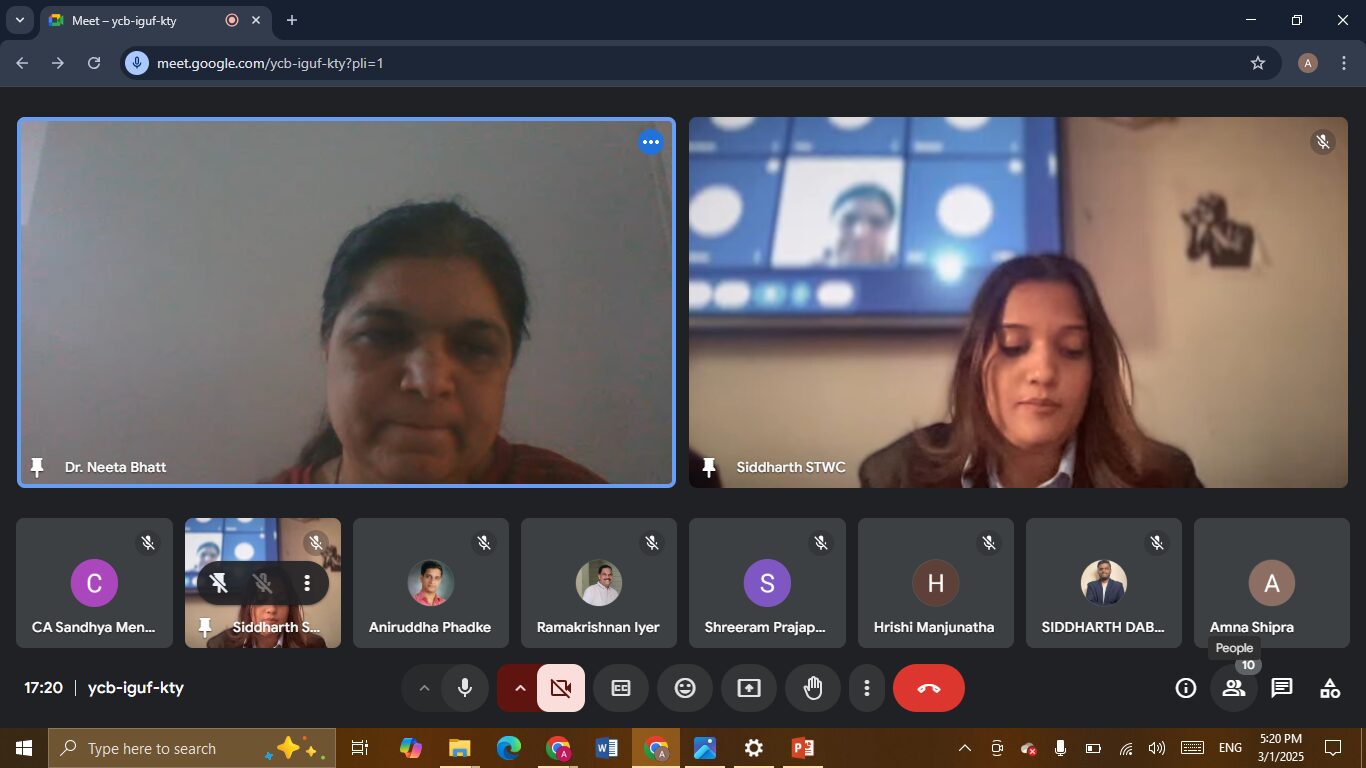
Task: Unpin the large Siddharth STWC video tile
Action: point(710,467)
